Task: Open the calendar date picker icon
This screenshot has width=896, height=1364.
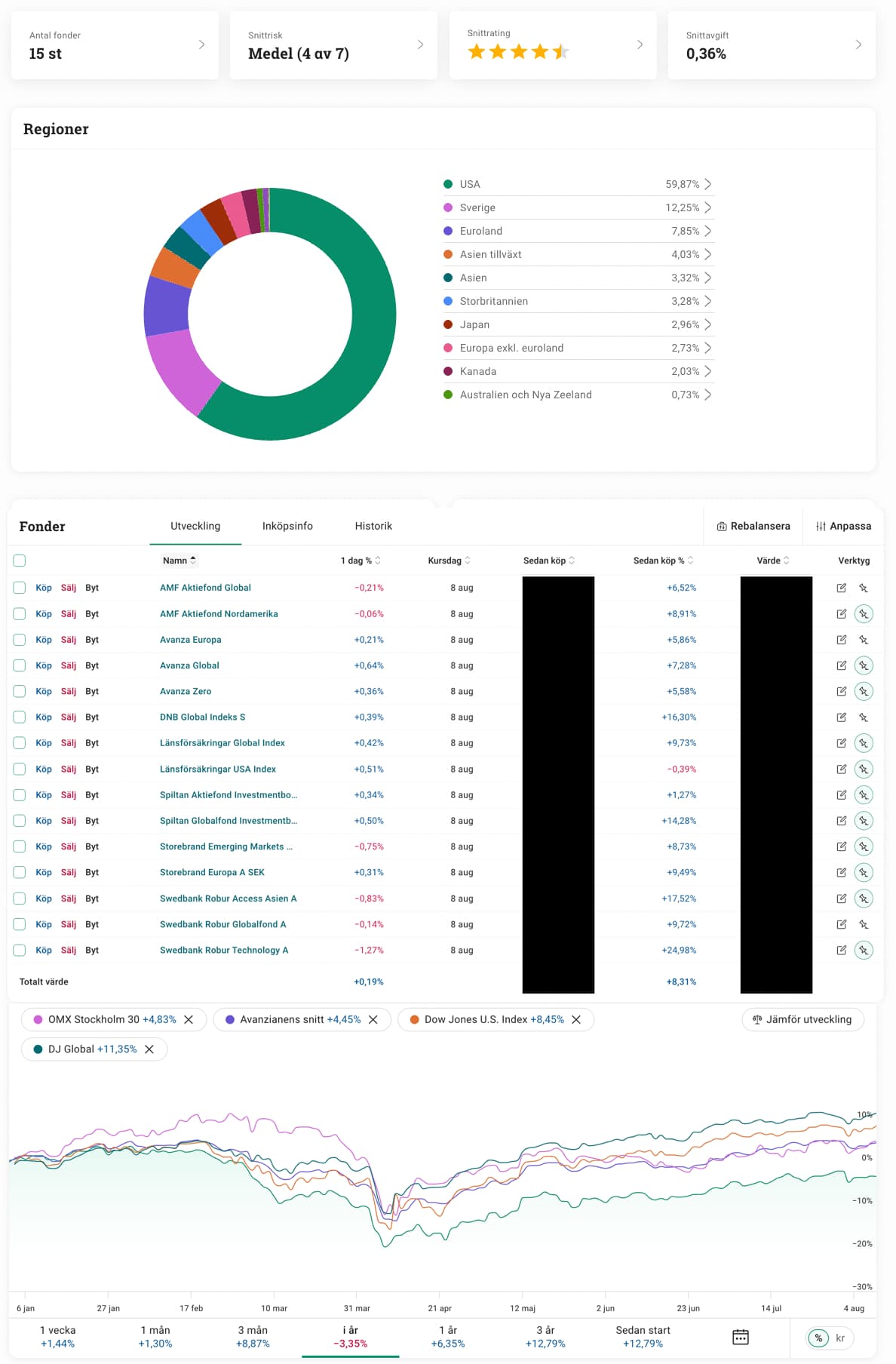Action: [740, 1337]
